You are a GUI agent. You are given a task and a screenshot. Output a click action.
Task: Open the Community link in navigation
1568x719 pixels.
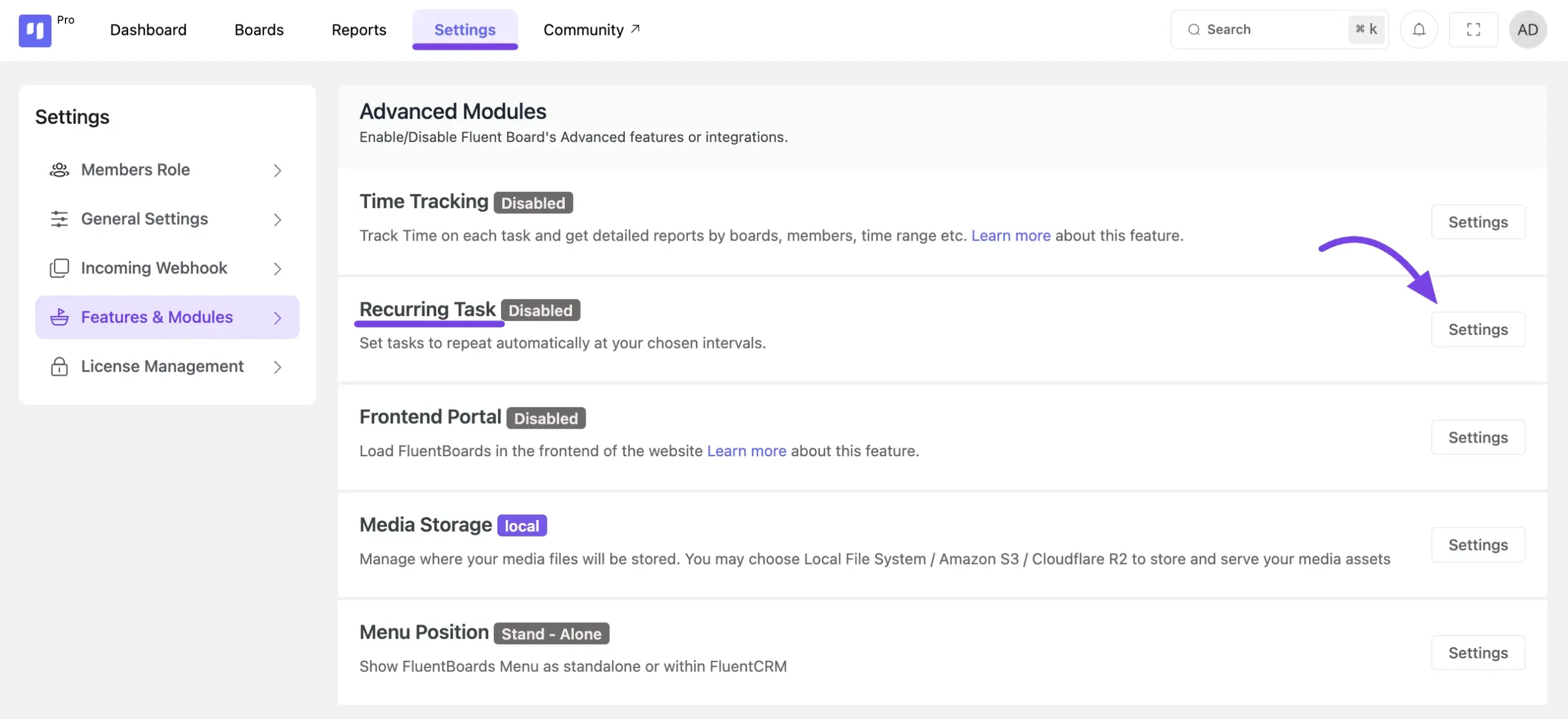point(592,29)
